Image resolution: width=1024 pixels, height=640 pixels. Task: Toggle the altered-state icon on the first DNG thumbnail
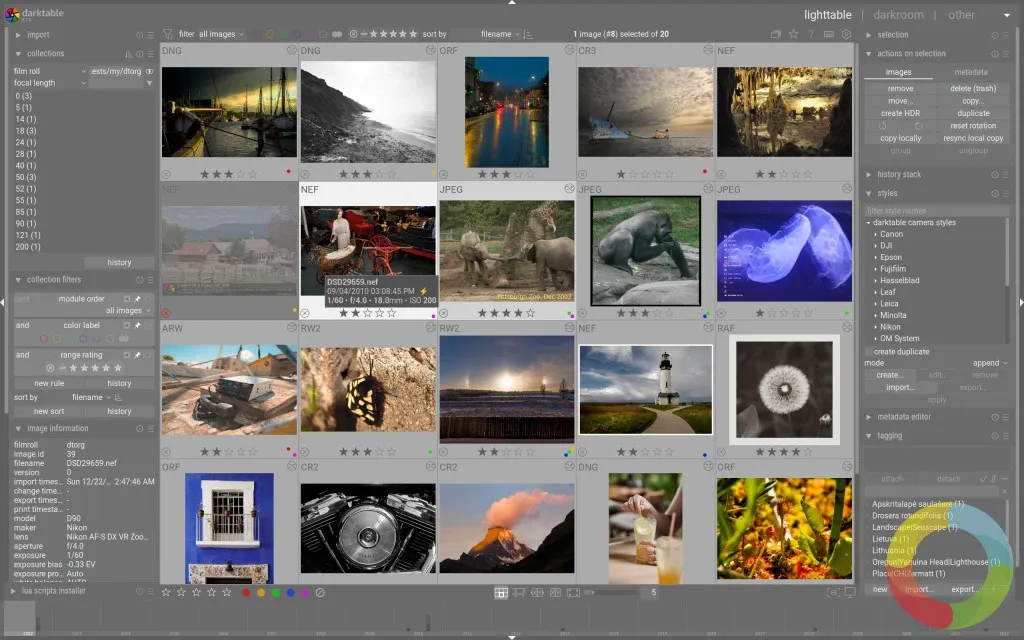[x=291, y=50]
